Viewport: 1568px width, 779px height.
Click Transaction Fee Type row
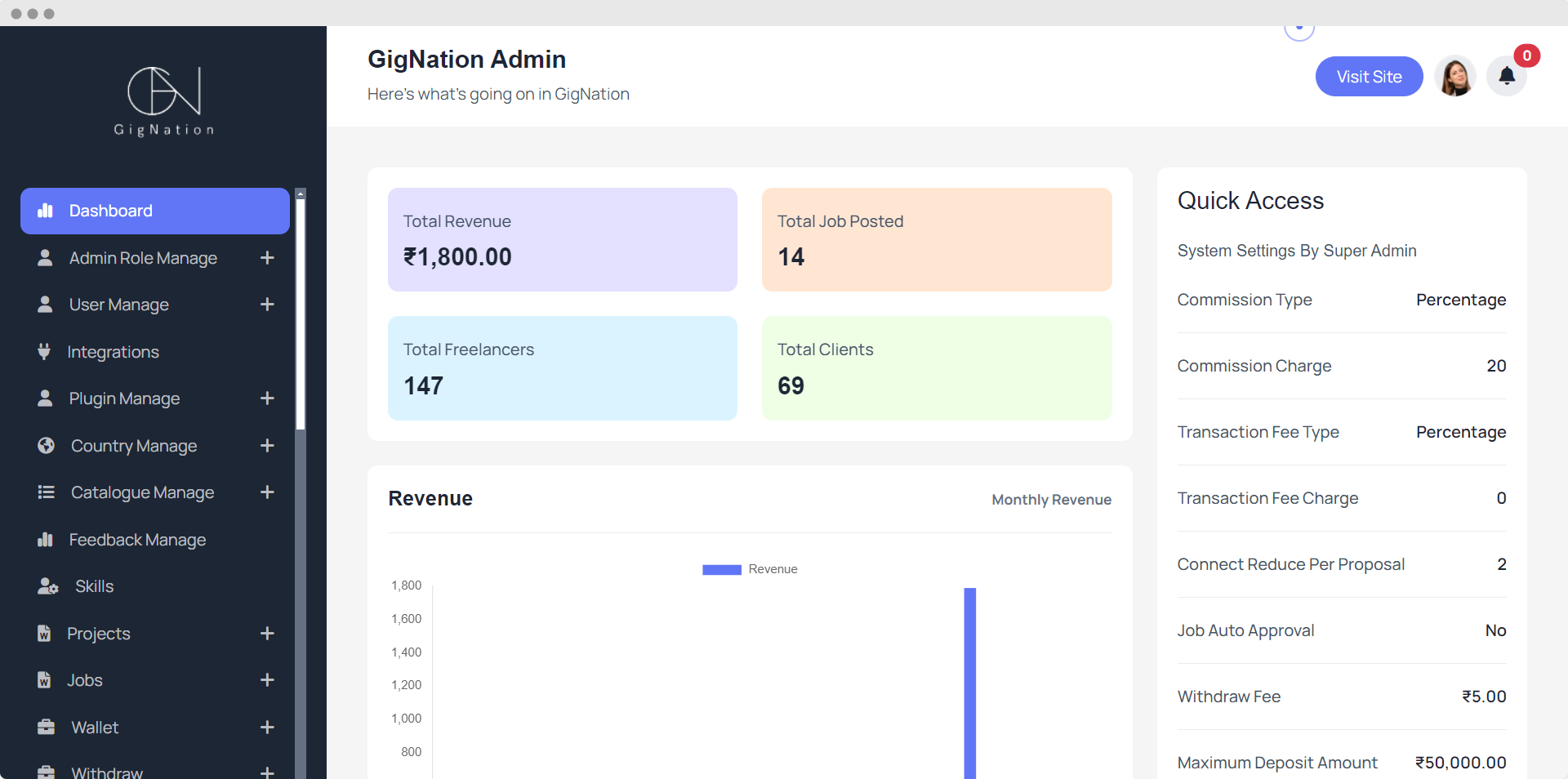[x=1342, y=432]
